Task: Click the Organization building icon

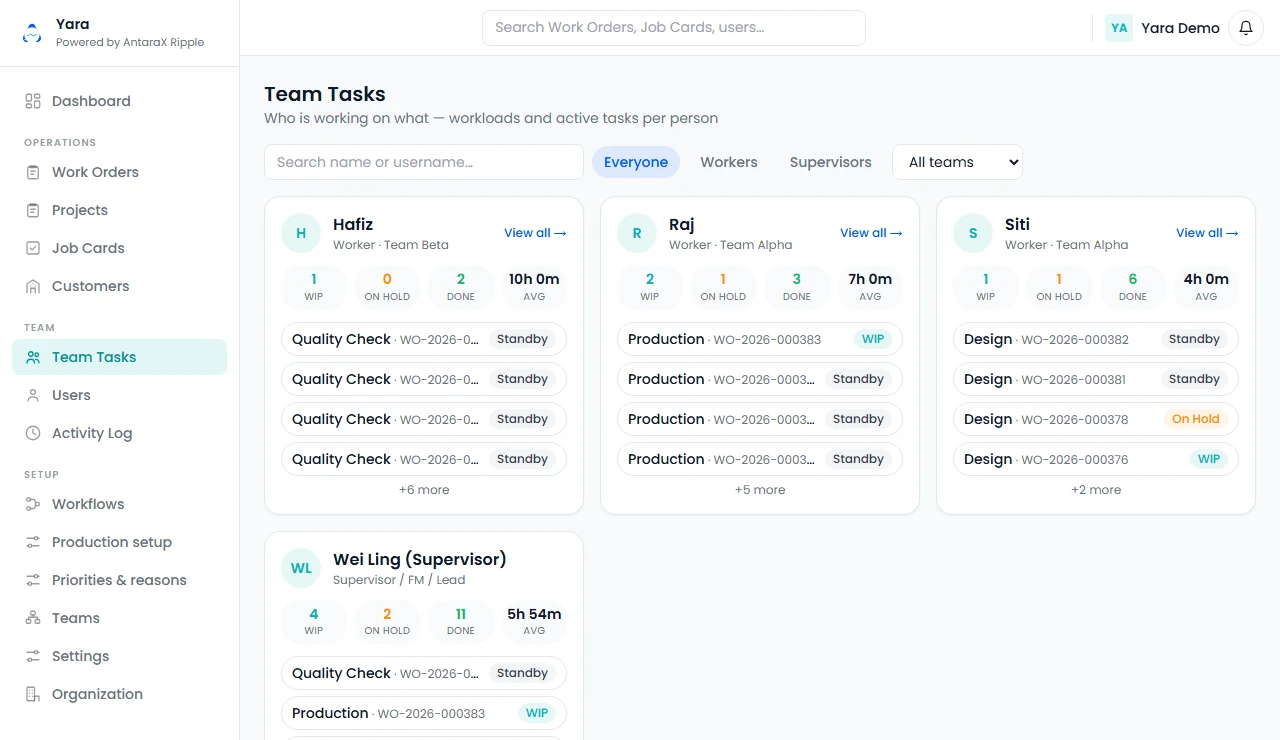Action: pos(33,694)
